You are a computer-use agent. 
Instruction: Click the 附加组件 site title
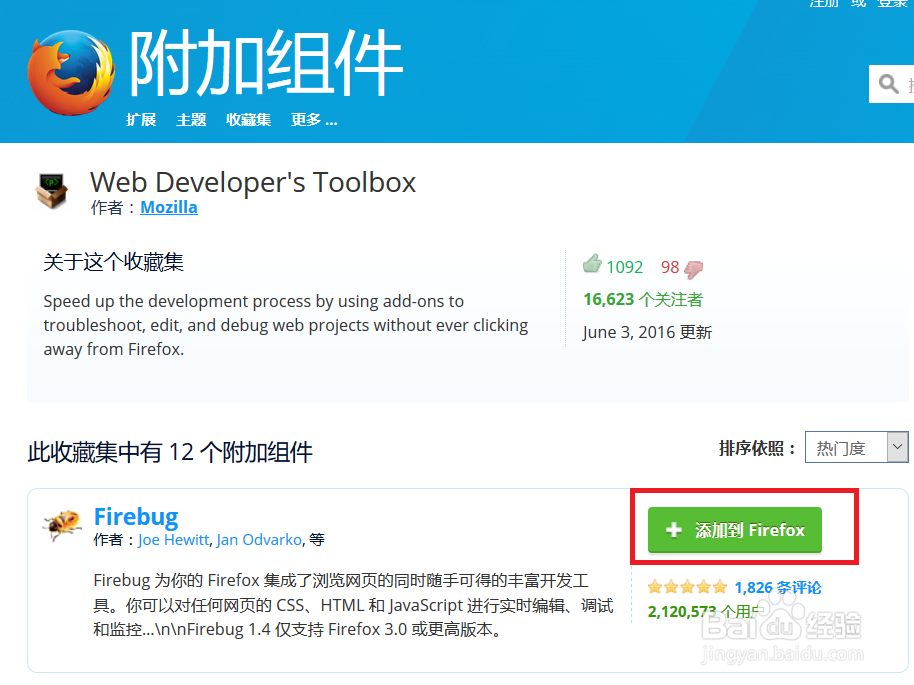[x=266, y=62]
